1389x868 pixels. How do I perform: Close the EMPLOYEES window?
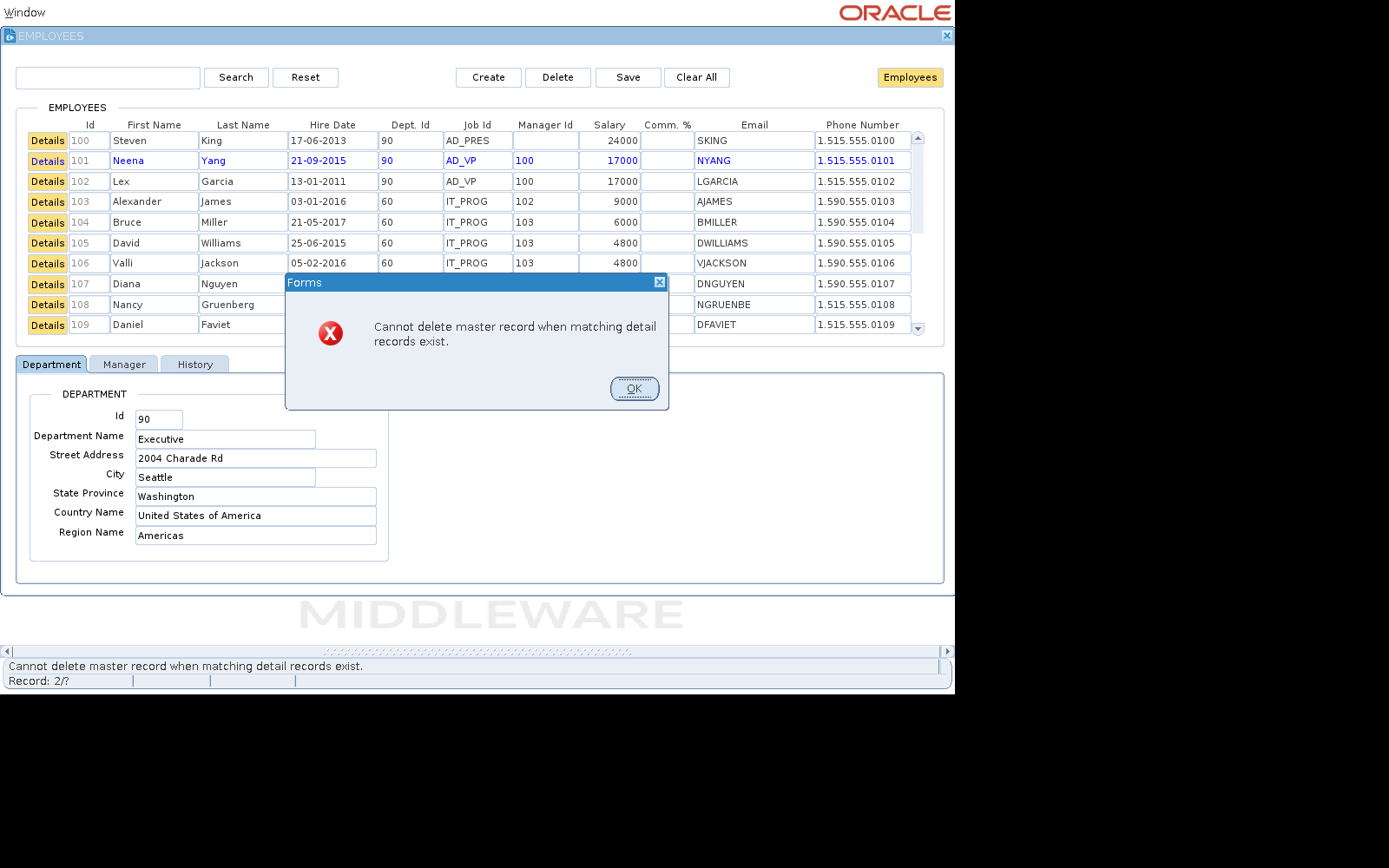[947, 36]
